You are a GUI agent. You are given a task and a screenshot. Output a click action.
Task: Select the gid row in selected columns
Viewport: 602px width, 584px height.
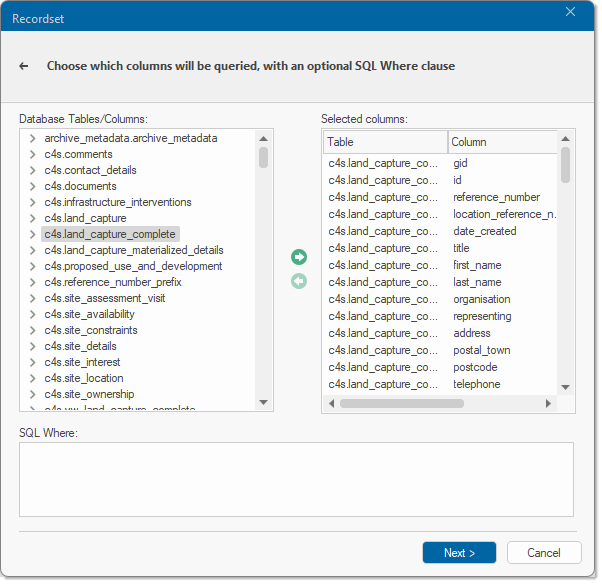click(x=440, y=163)
